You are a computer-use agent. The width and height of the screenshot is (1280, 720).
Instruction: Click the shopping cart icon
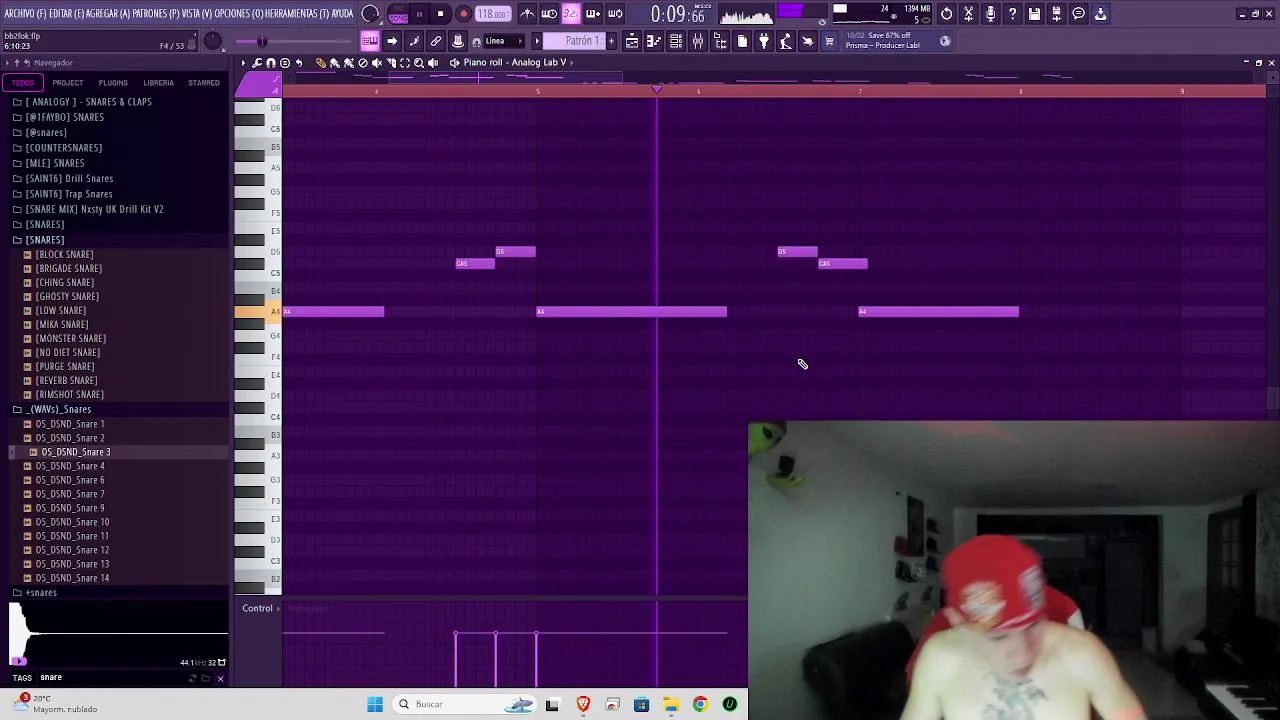tap(829, 41)
